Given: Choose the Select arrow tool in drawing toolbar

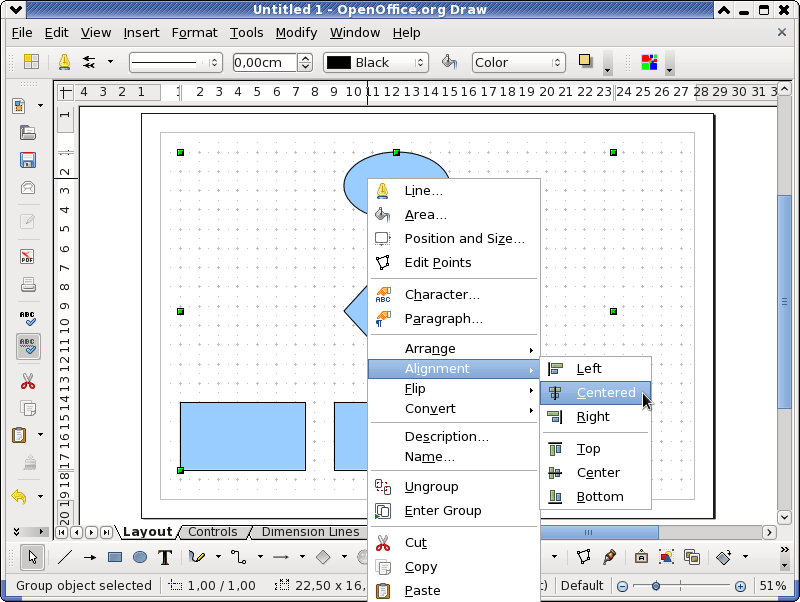Looking at the screenshot, I should (33, 557).
